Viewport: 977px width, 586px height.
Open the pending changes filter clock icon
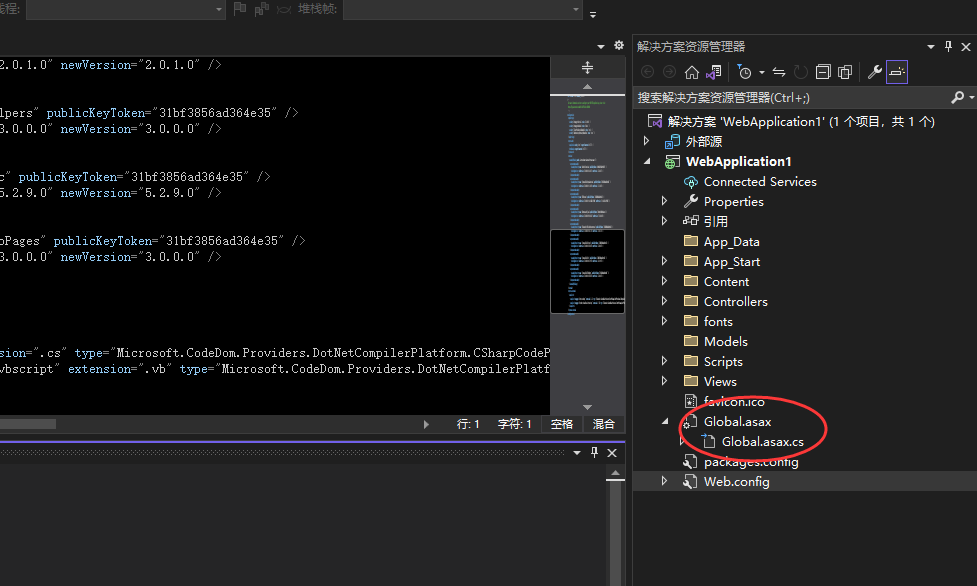pyautogui.click(x=745, y=72)
